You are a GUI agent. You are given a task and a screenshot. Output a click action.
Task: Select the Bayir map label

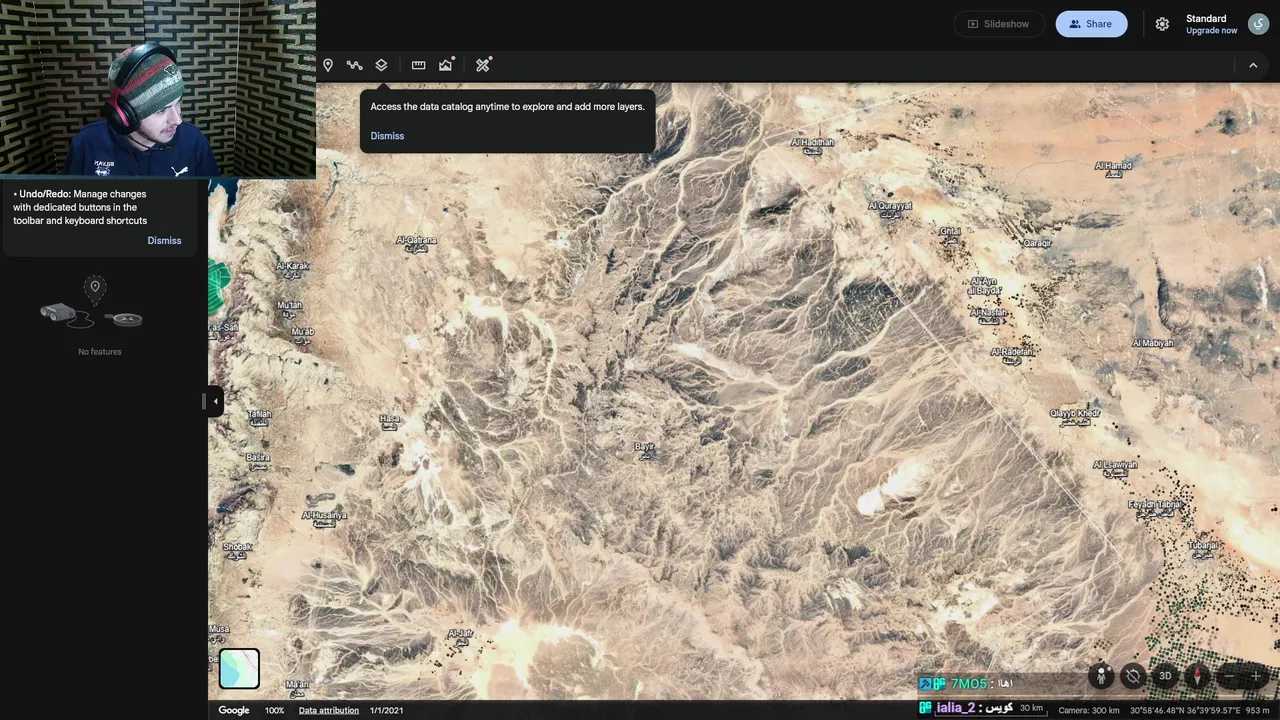point(644,450)
